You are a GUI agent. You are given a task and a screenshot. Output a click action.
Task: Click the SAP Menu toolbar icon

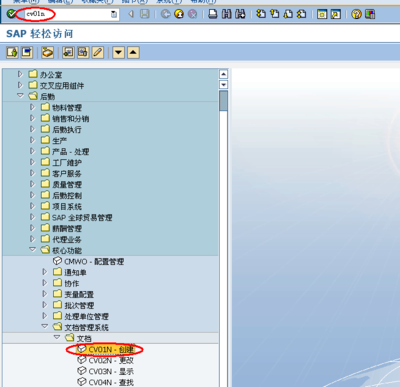pyautogui.click(x=27, y=52)
